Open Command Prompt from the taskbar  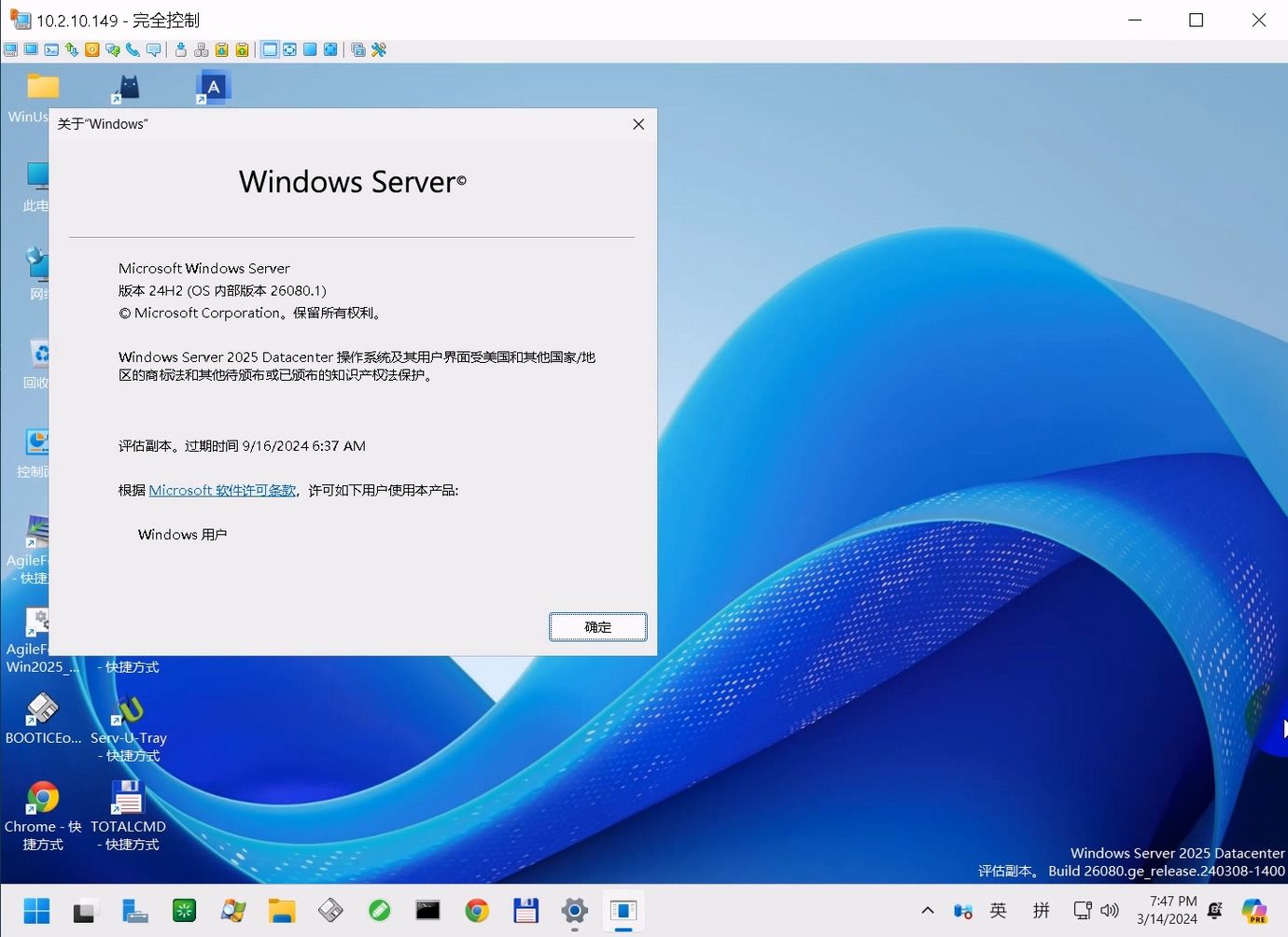(x=428, y=911)
